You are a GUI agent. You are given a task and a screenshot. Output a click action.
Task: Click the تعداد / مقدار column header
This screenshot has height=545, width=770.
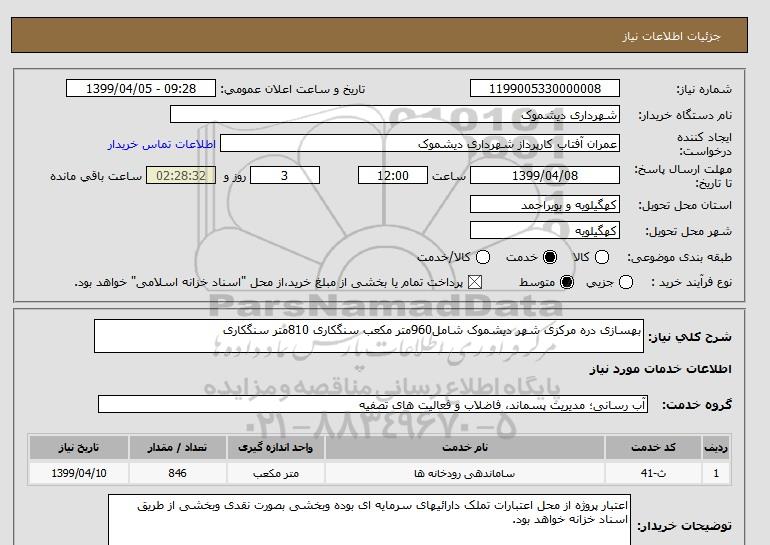tap(177, 447)
